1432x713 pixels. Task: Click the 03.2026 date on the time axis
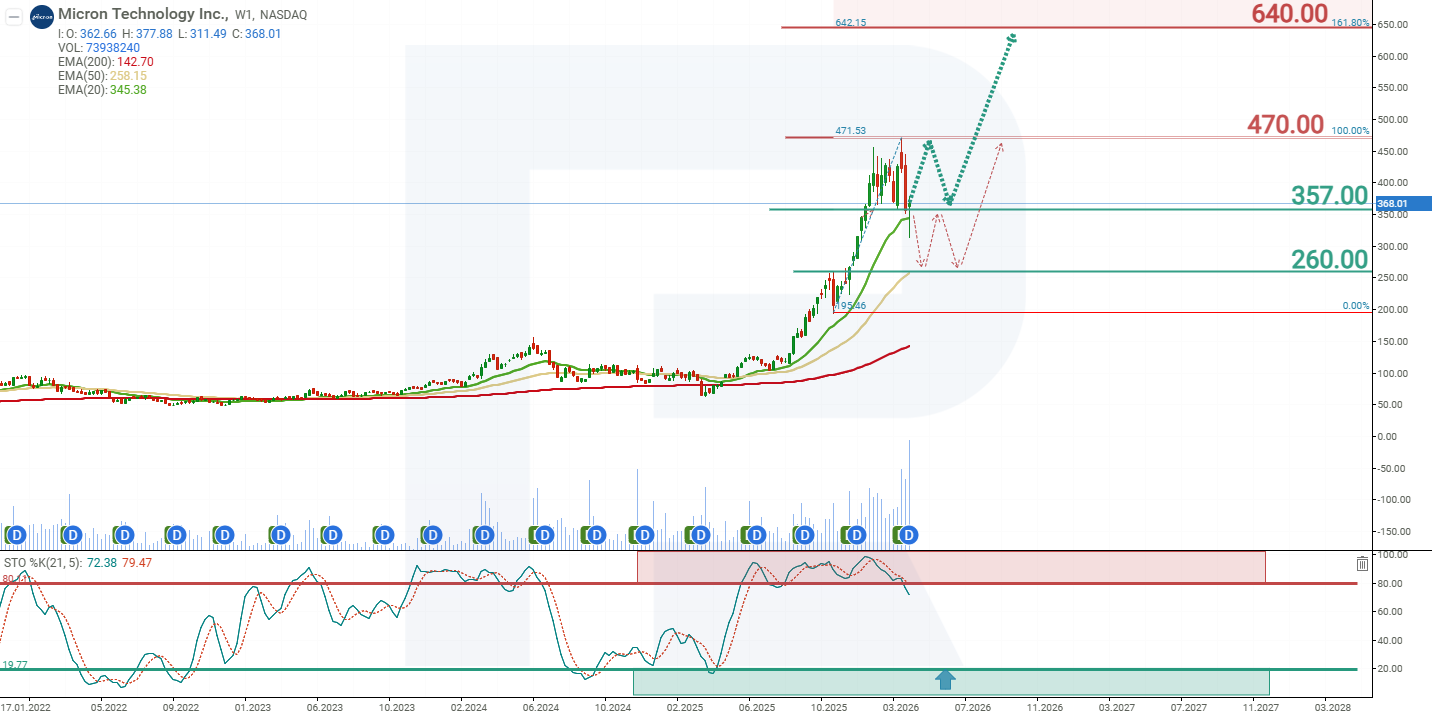(899, 705)
